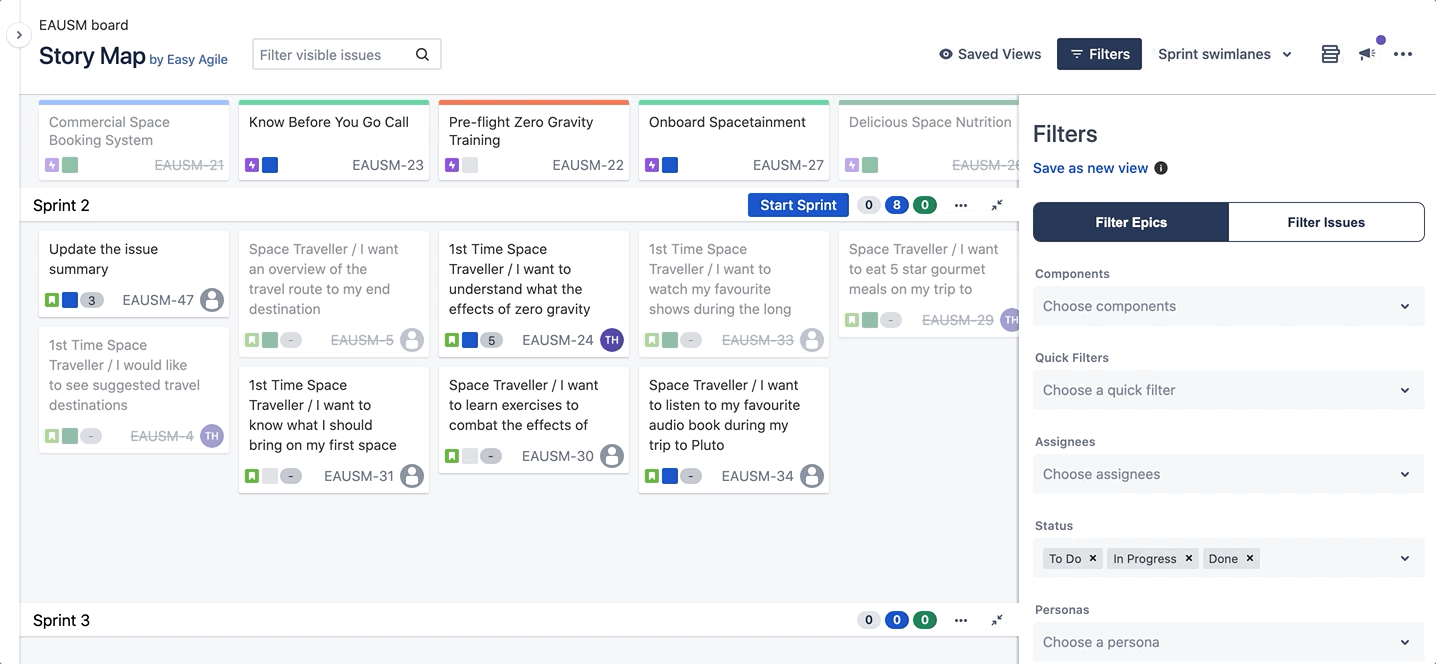Toggle the Filters button
The height and width of the screenshot is (664, 1436).
tap(1099, 54)
